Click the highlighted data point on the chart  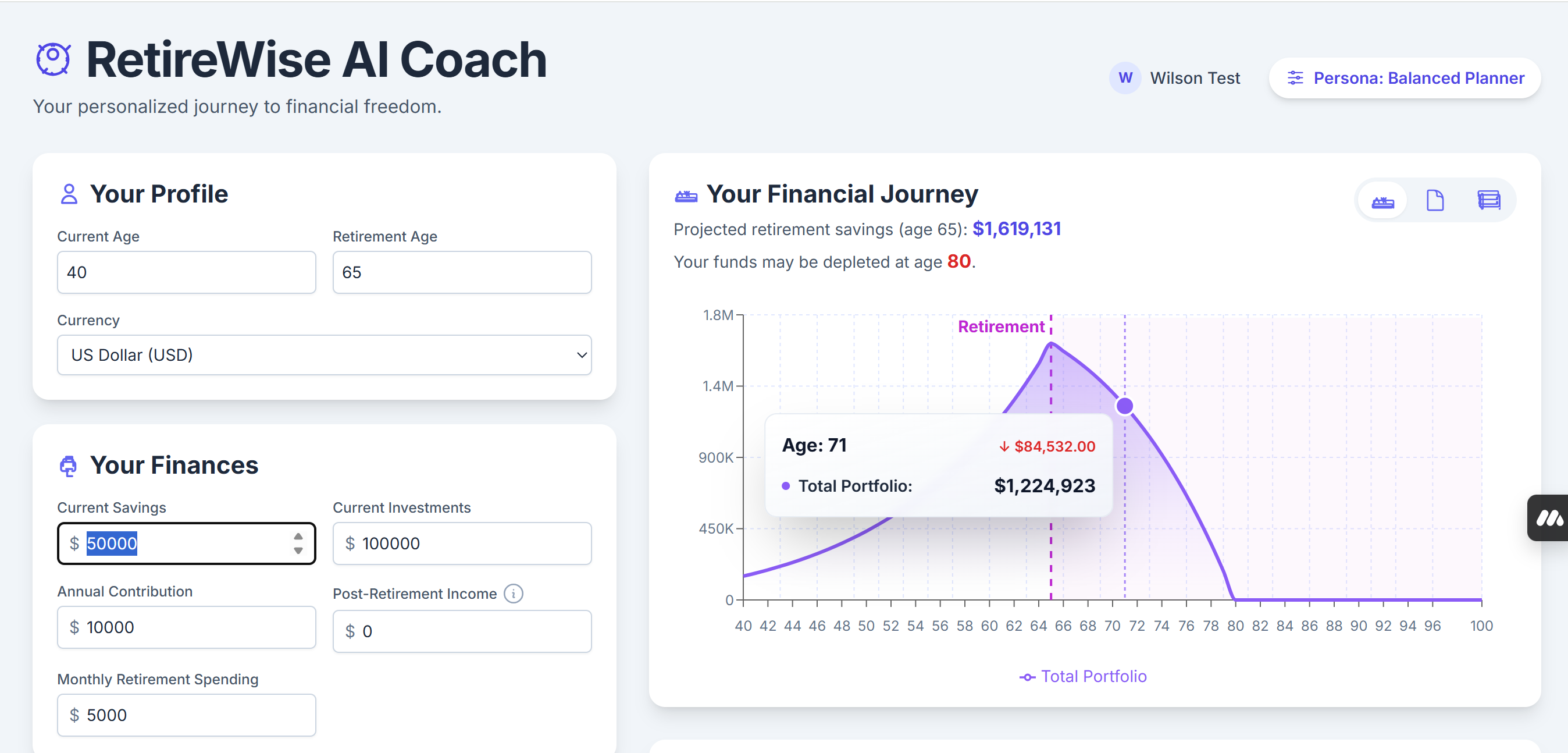[1124, 406]
